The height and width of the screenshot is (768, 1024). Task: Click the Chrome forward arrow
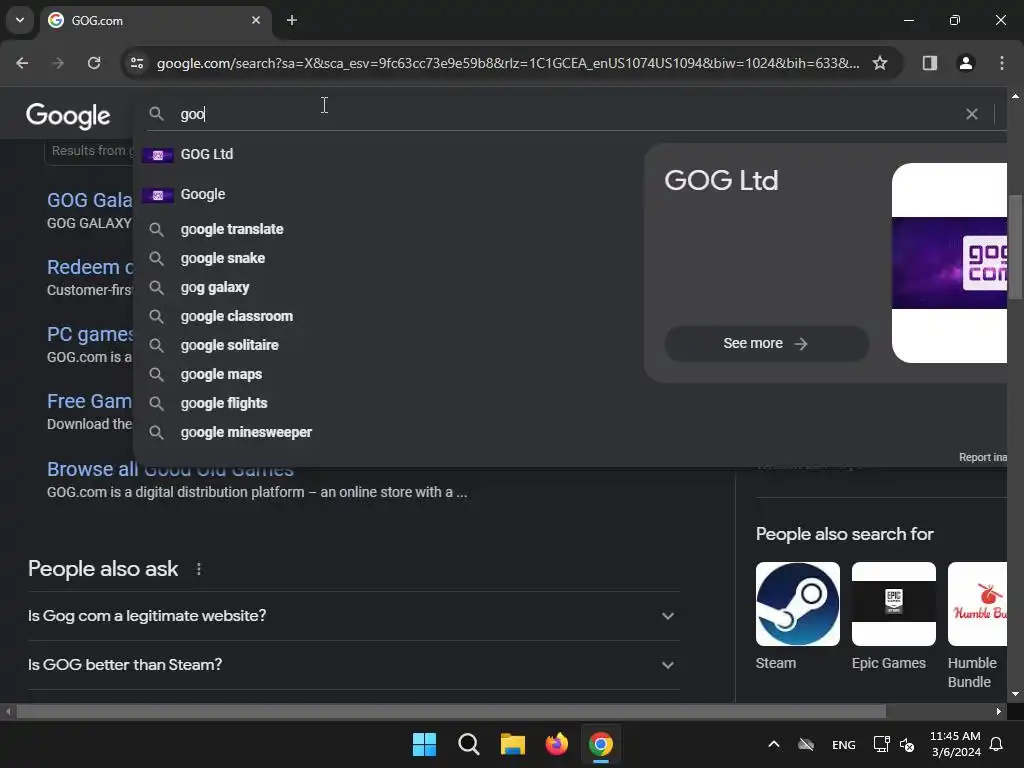coord(58,63)
